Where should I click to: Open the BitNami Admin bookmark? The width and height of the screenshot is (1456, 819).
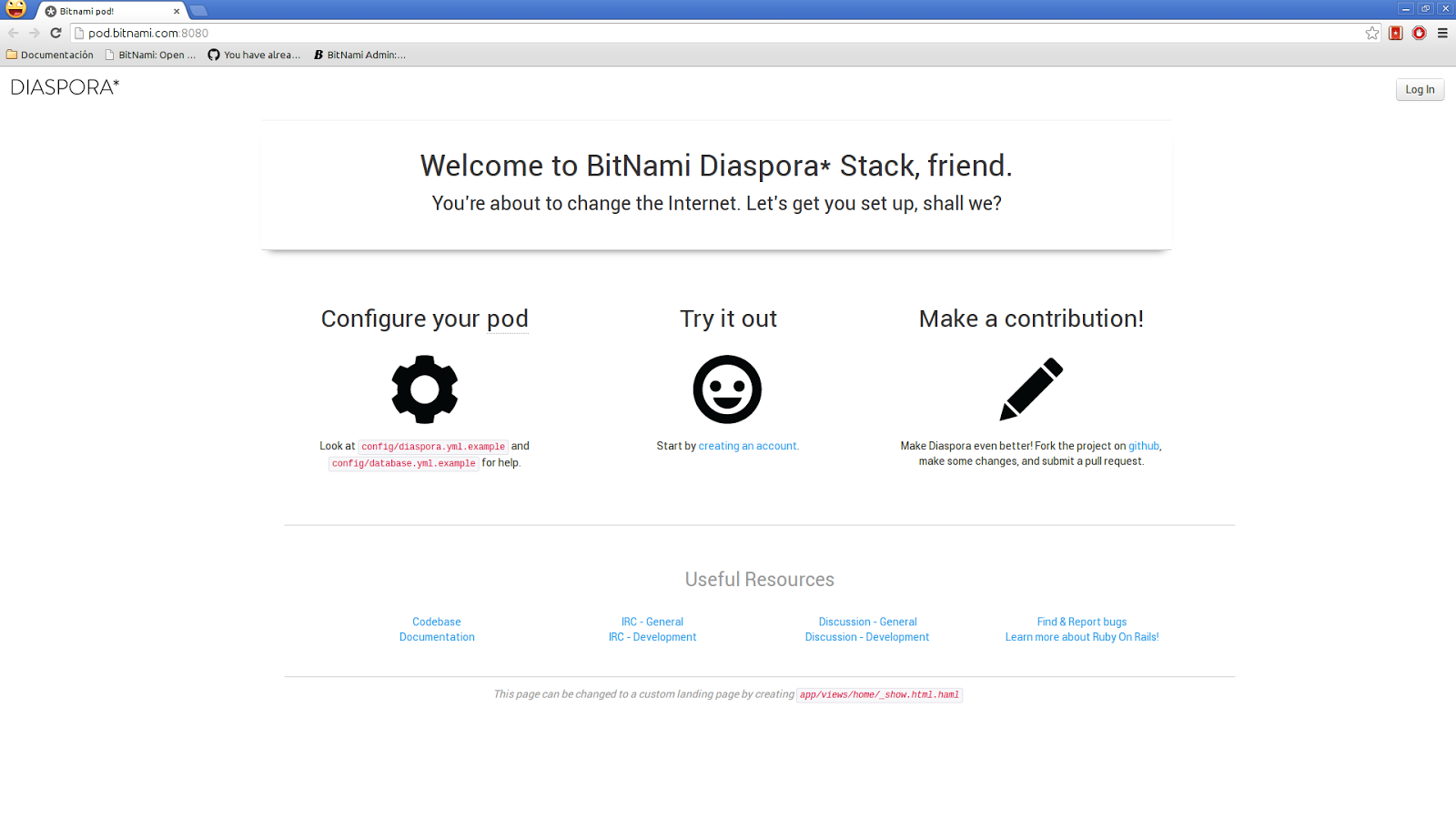click(x=359, y=55)
